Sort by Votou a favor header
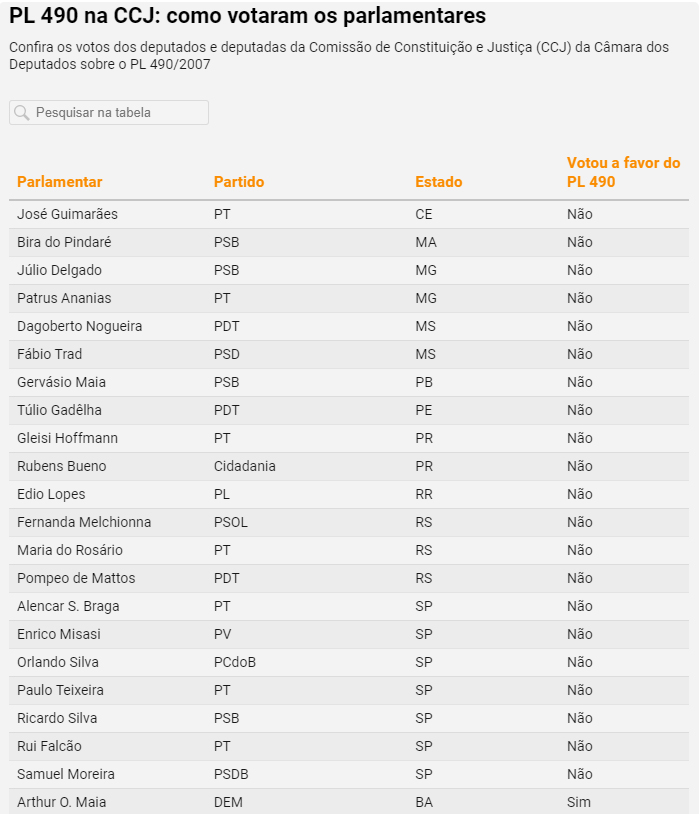Viewport: 699px width, 814px height. coord(623,172)
